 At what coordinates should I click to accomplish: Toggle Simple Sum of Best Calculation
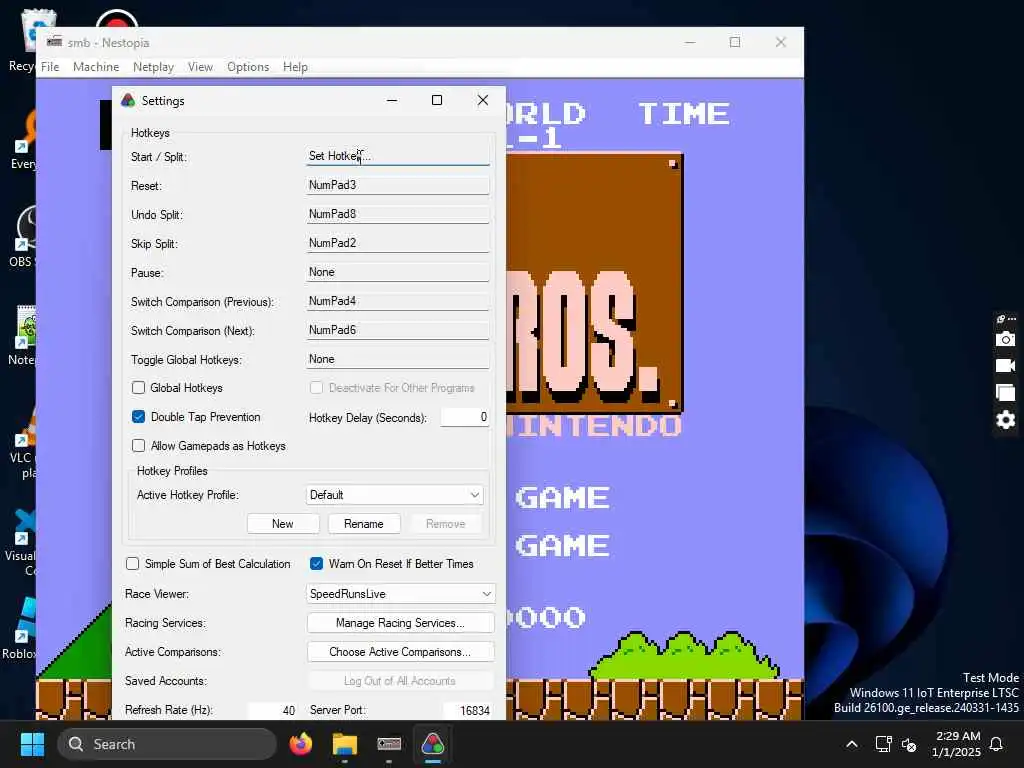pos(133,564)
